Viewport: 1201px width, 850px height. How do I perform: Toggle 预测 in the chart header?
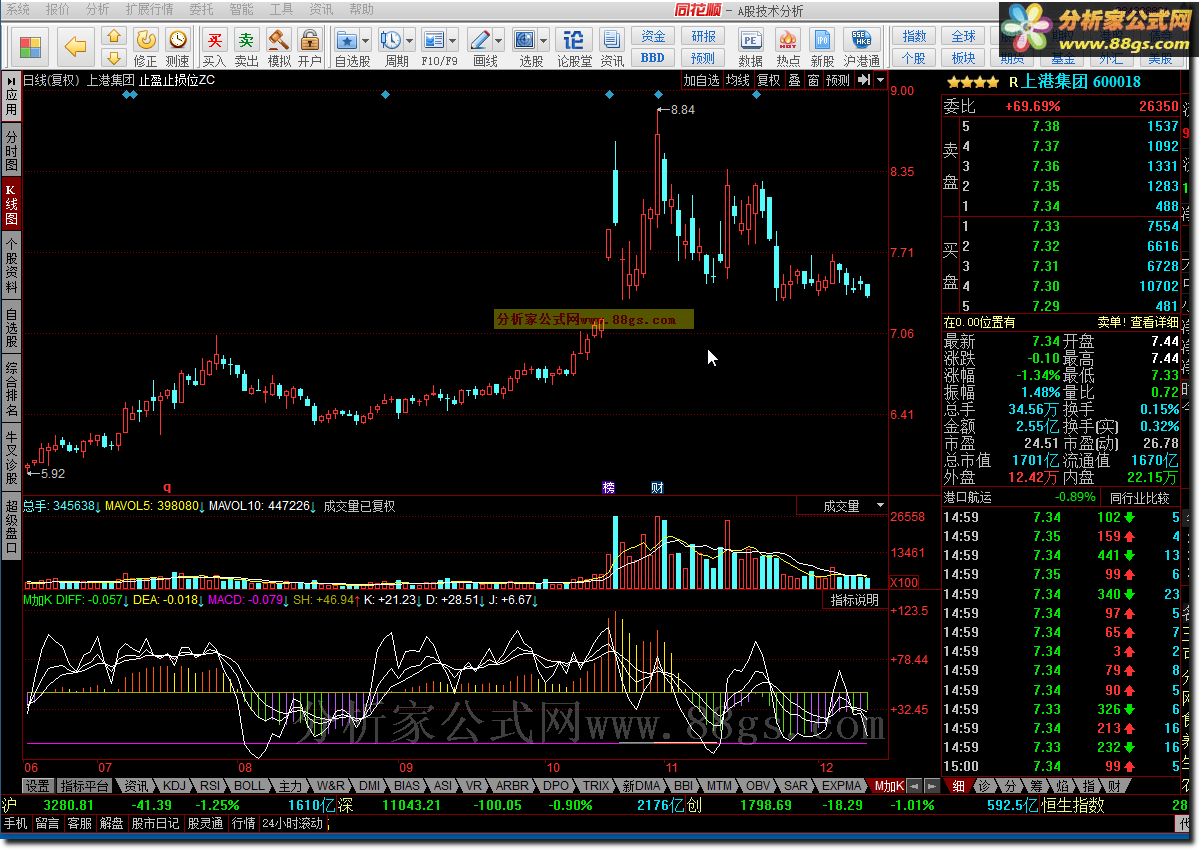(x=838, y=80)
